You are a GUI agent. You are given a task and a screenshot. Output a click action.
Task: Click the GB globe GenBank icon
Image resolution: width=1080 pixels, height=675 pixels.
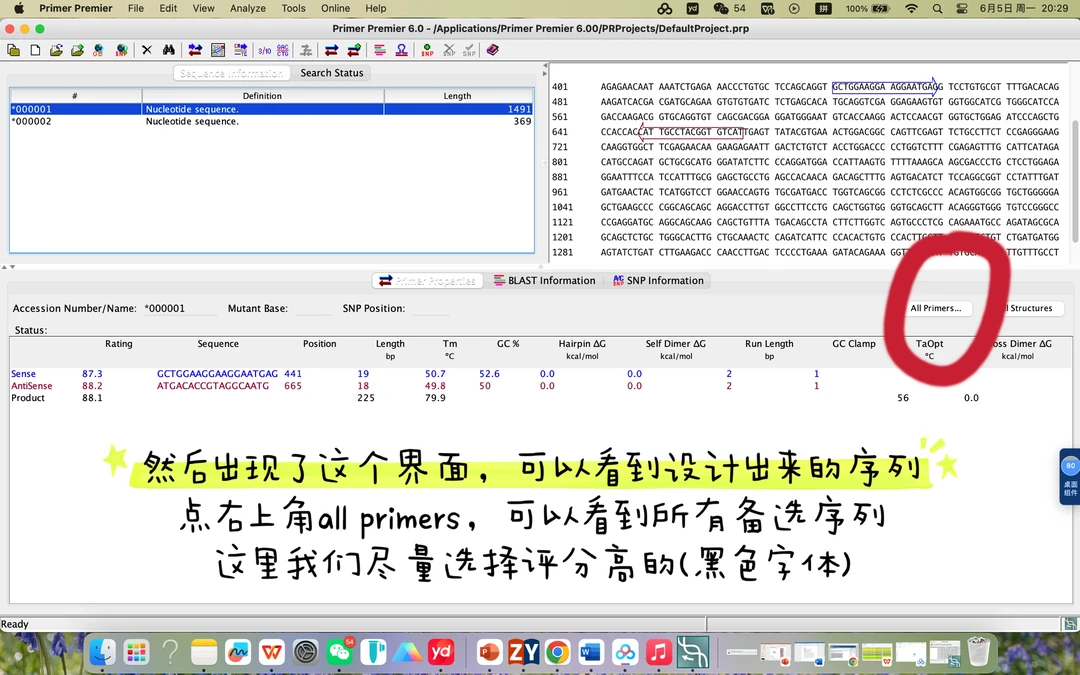(98, 50)
